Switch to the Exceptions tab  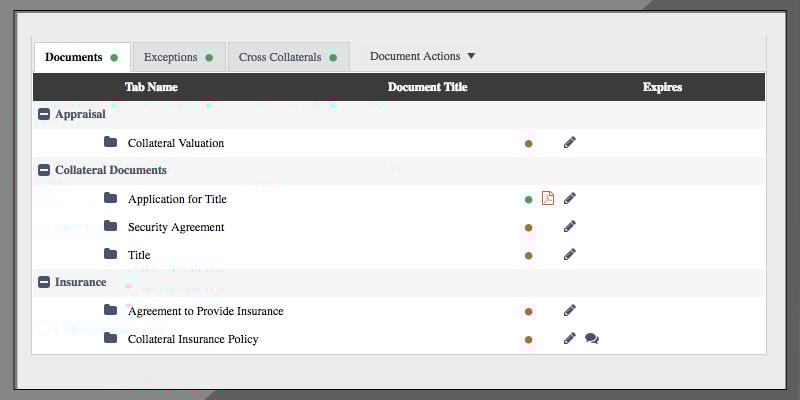tap(177, 57)
